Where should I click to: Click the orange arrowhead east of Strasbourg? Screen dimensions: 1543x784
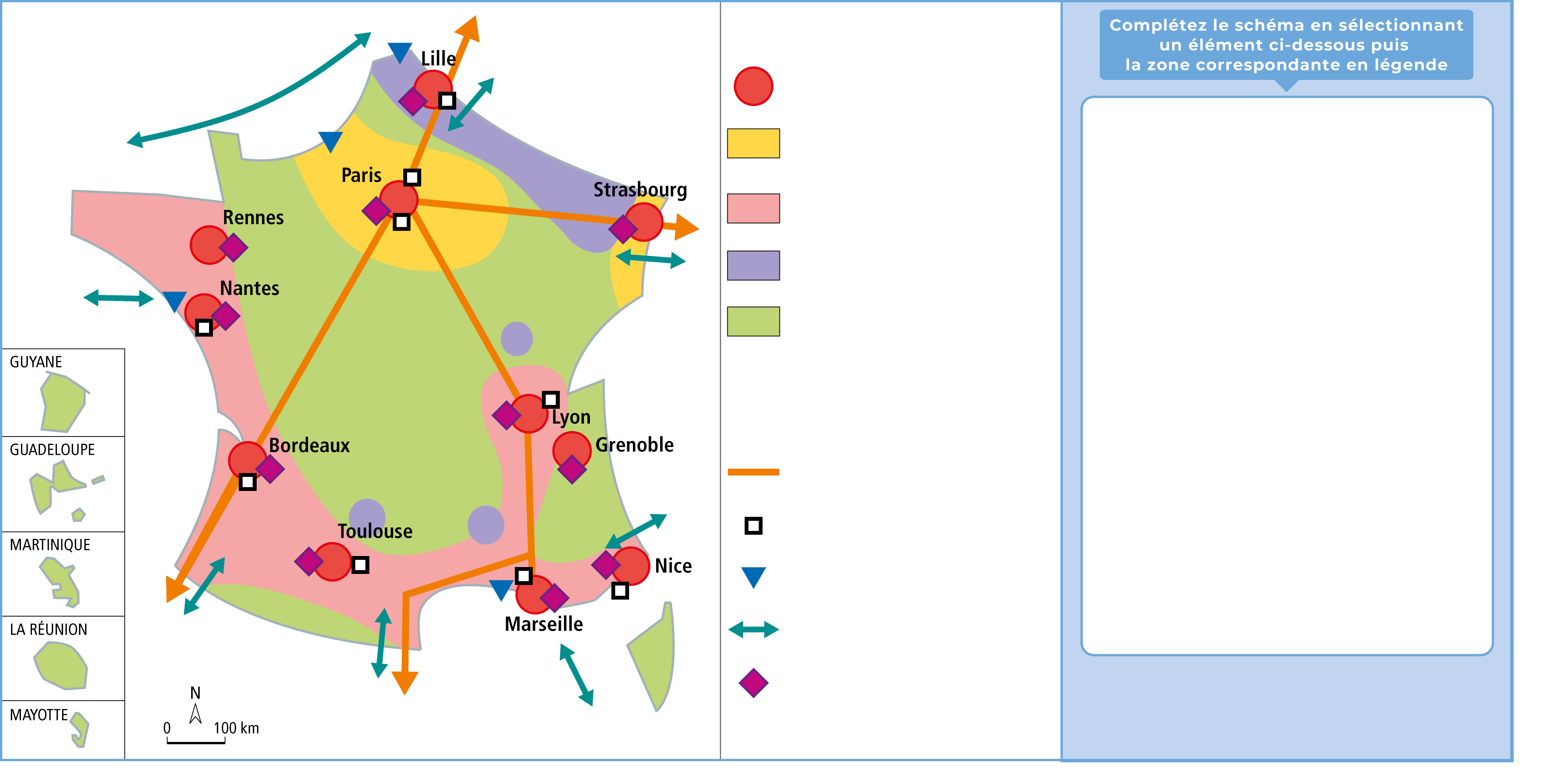[687, 228]
